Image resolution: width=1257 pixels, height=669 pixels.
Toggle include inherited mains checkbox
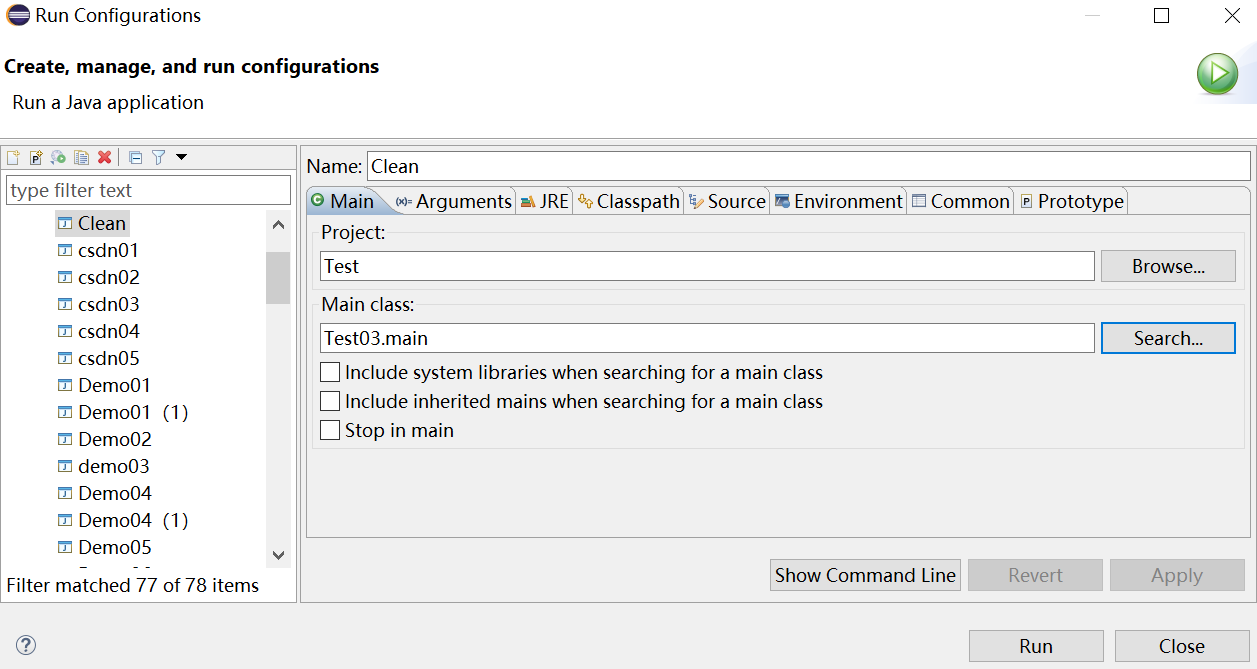[330, 402]
